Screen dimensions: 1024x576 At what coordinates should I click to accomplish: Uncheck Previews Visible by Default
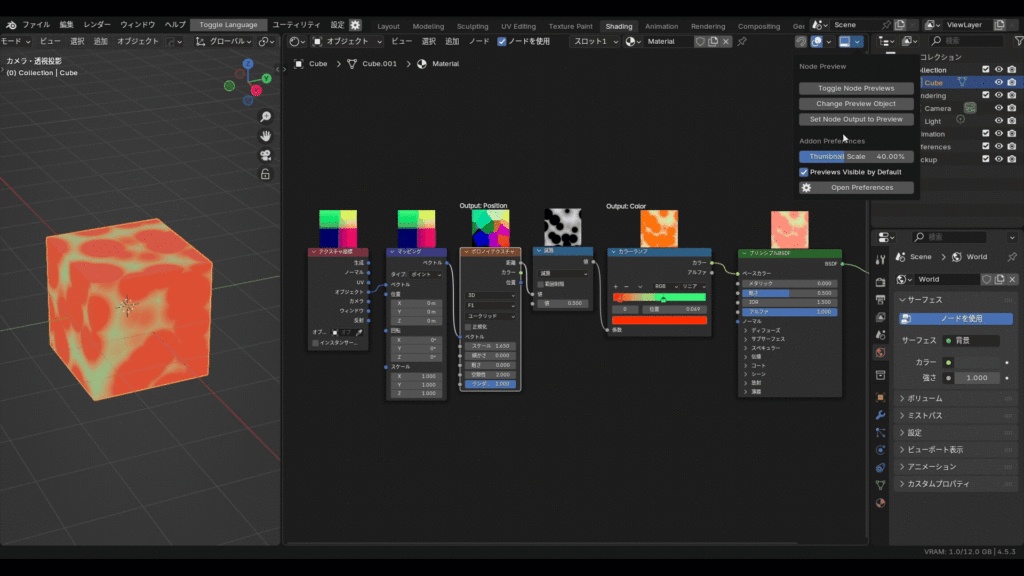click(804, 172)
